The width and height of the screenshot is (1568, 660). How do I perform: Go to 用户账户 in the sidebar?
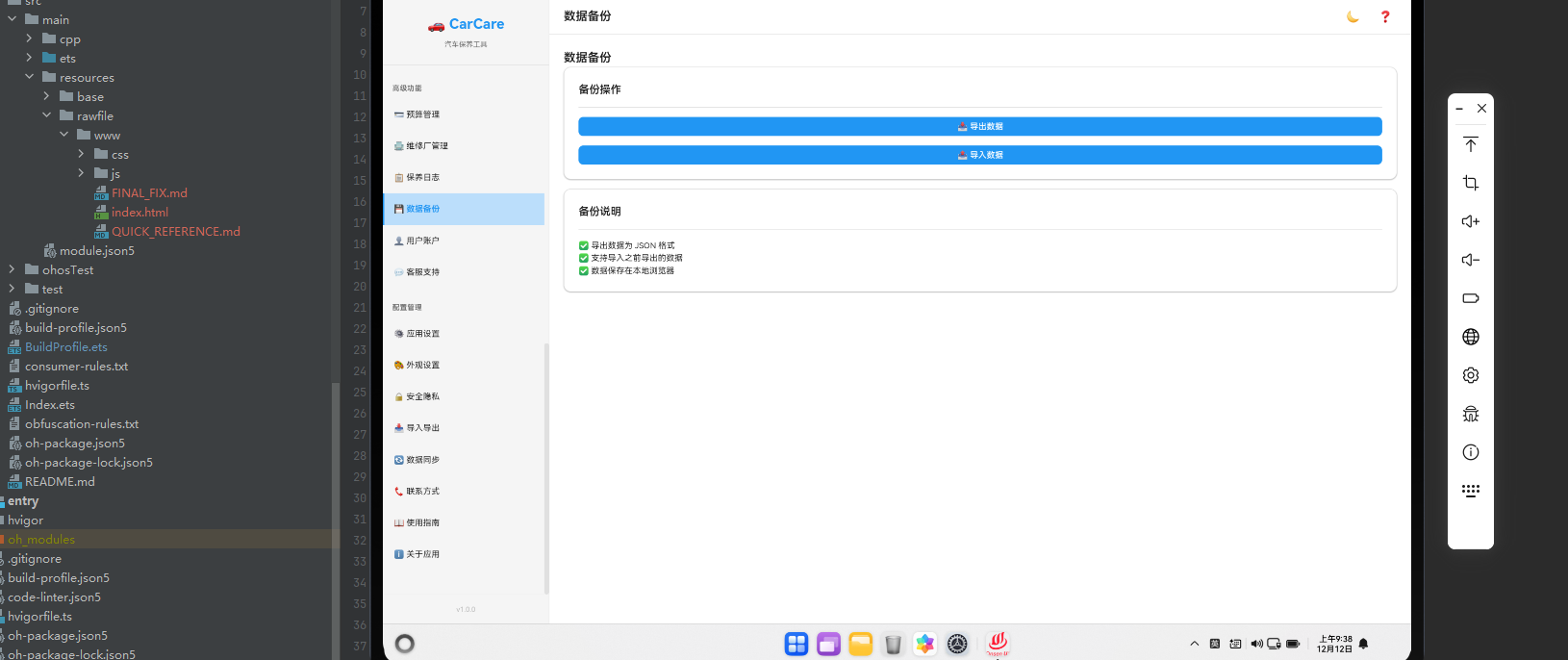tap(464, 241)
